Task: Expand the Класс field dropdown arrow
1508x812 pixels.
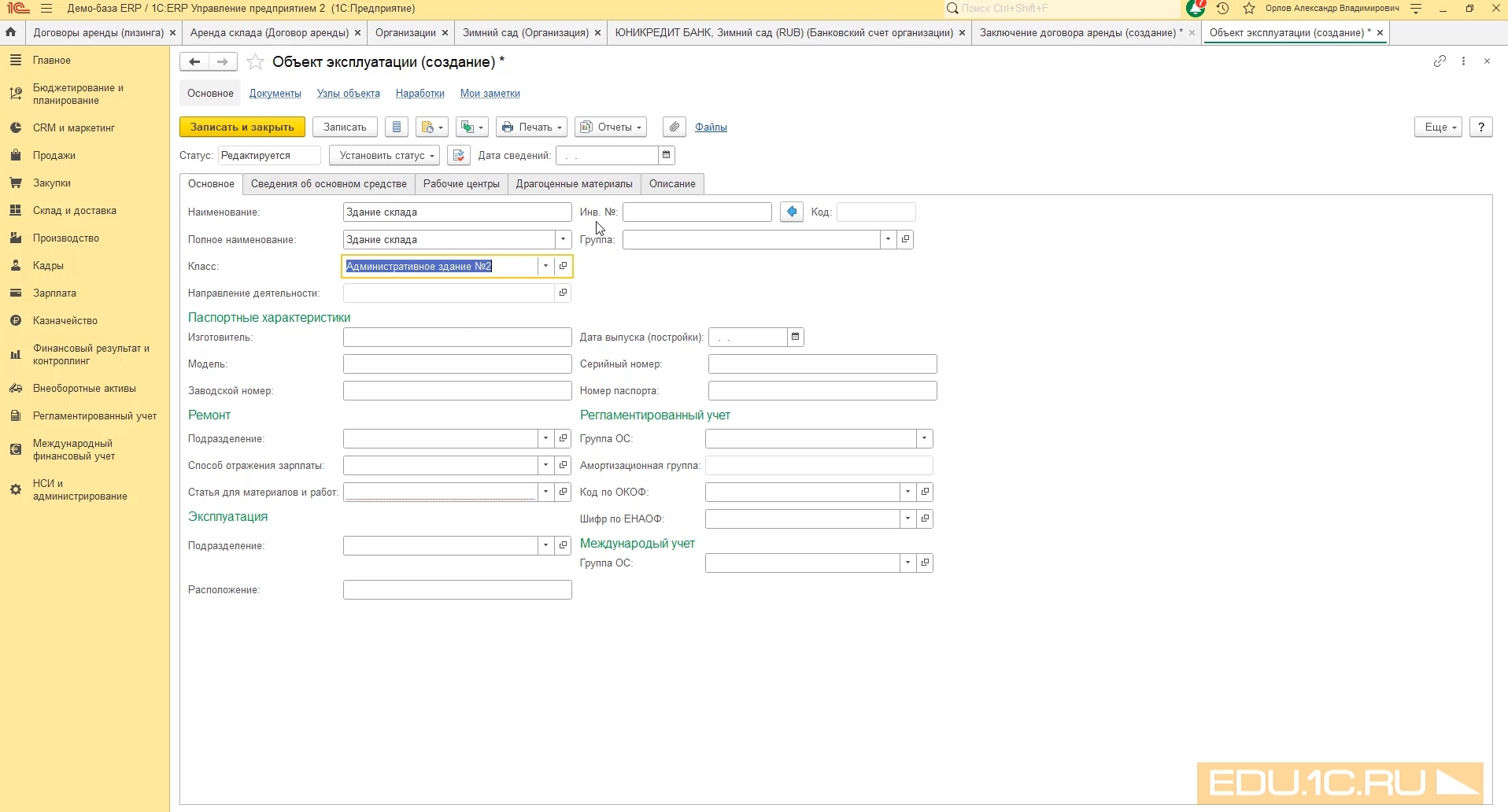Action: pos(545,267)
